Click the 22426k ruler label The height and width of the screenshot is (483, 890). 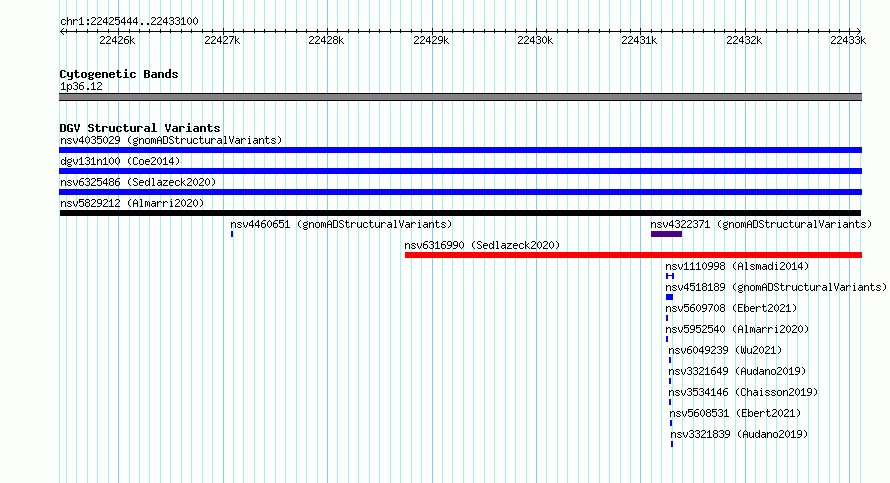pos(117,40)
